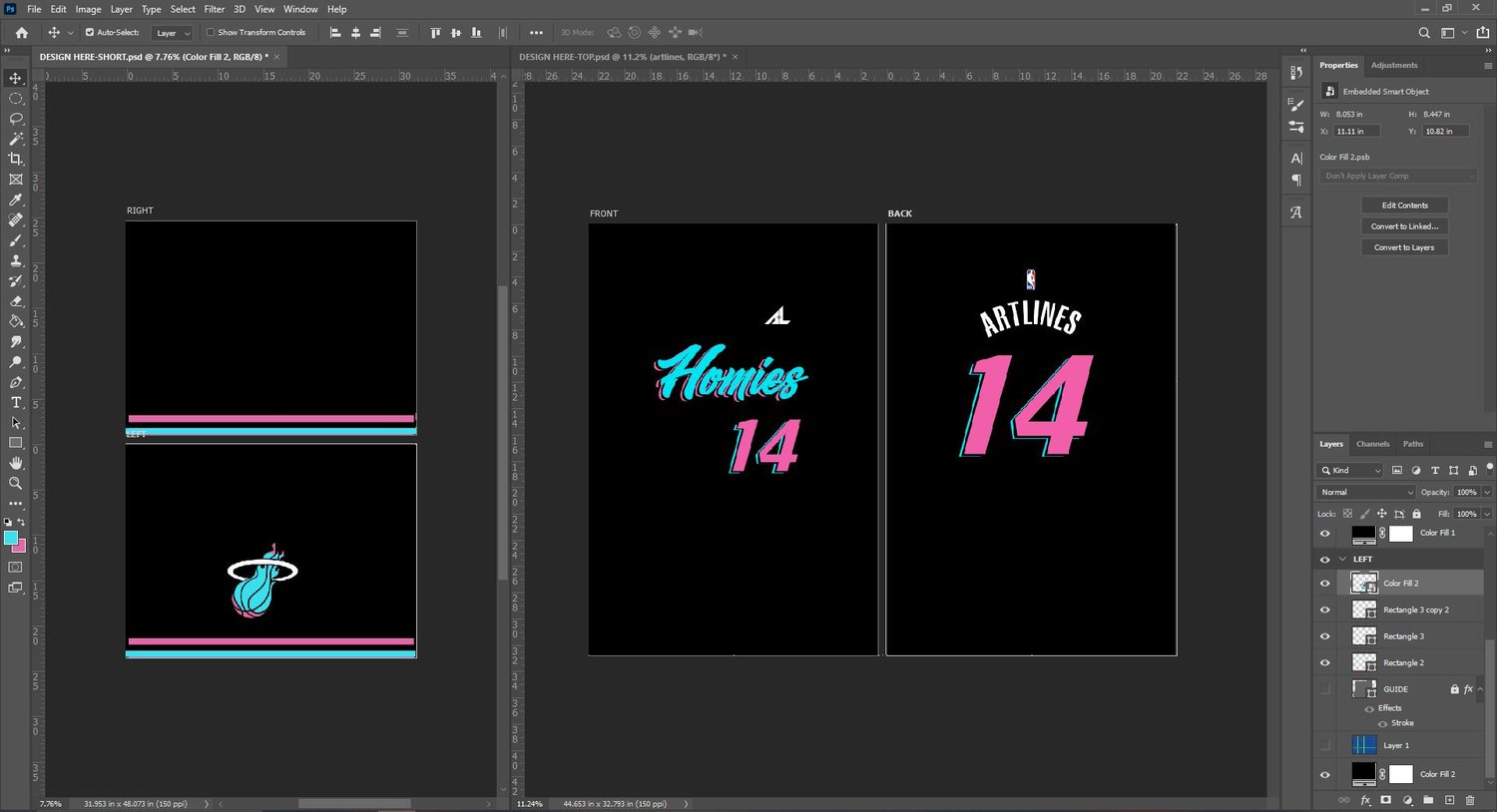Select the Horizontal Type tool

(15, 402)
